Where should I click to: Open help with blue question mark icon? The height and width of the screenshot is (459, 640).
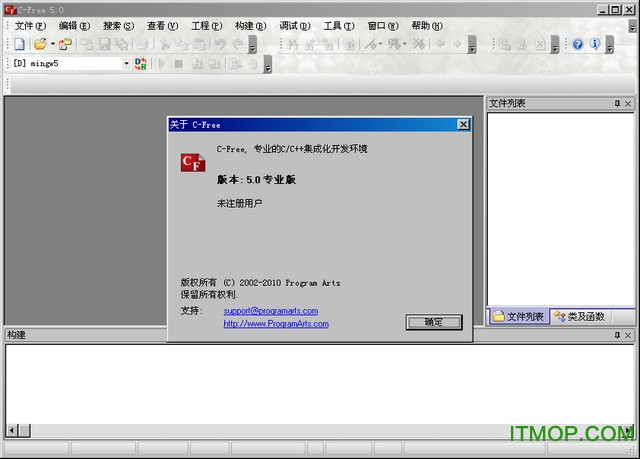click(x=578, y=44)
